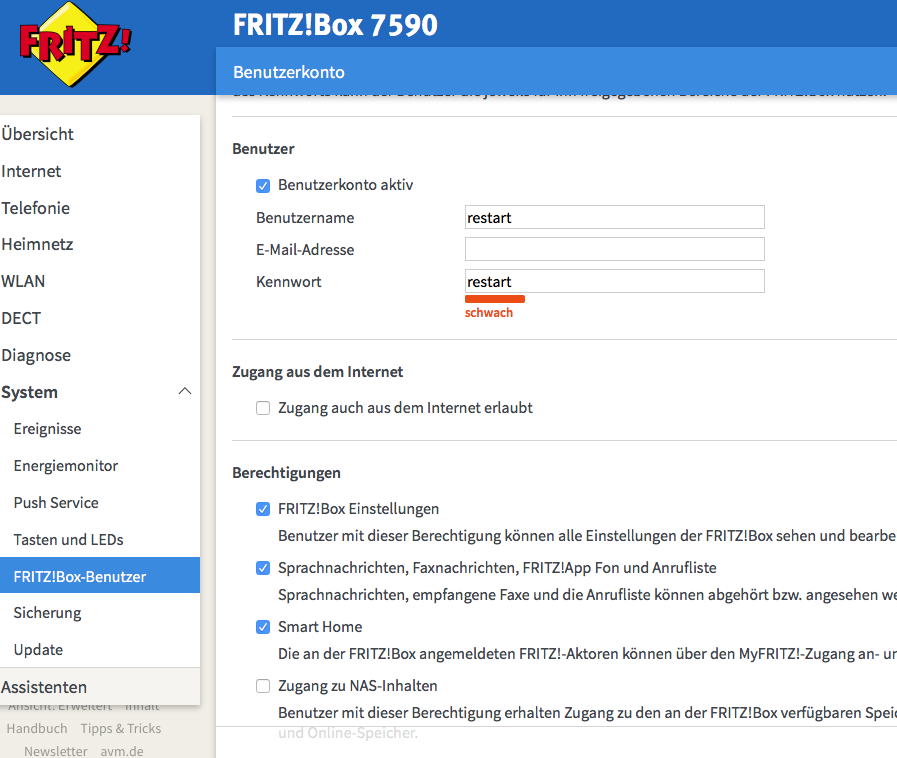The width and height of the screenshot is (897, 758).
Task: Uncheck FRITZ!Box Einstellungen permission
Action: click(263, 509)
